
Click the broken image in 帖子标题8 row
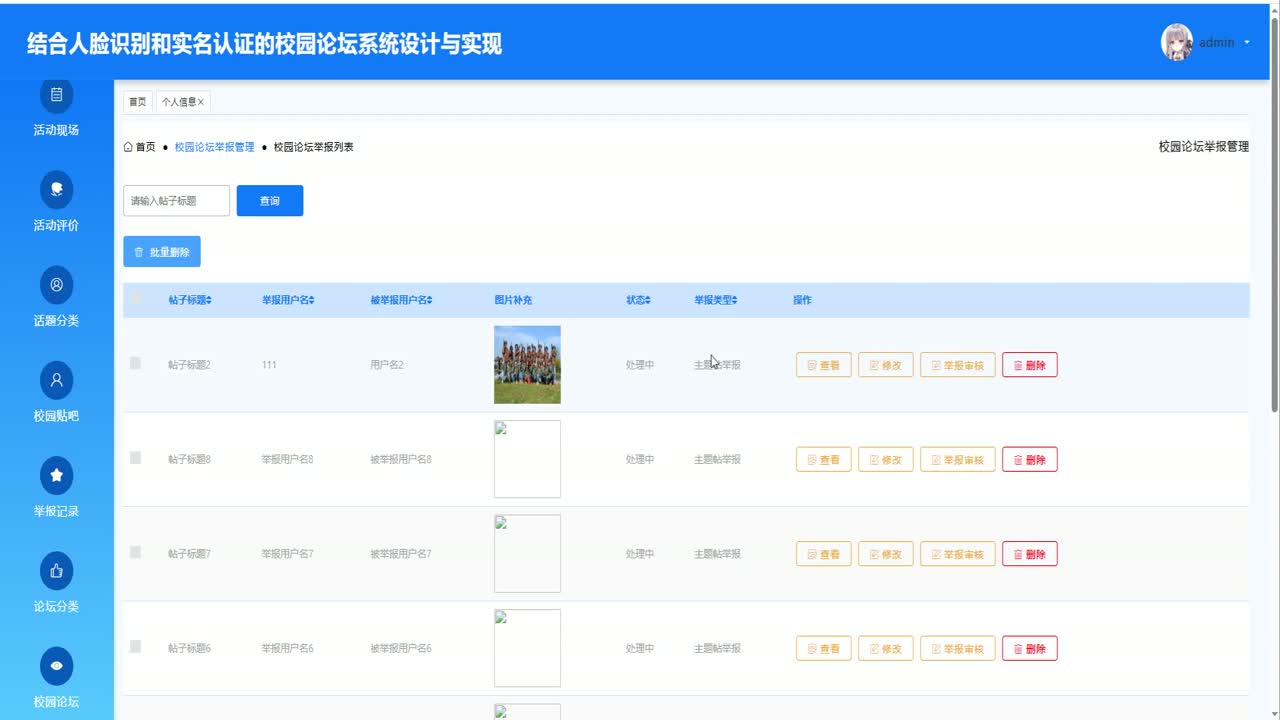click(527, 459)
